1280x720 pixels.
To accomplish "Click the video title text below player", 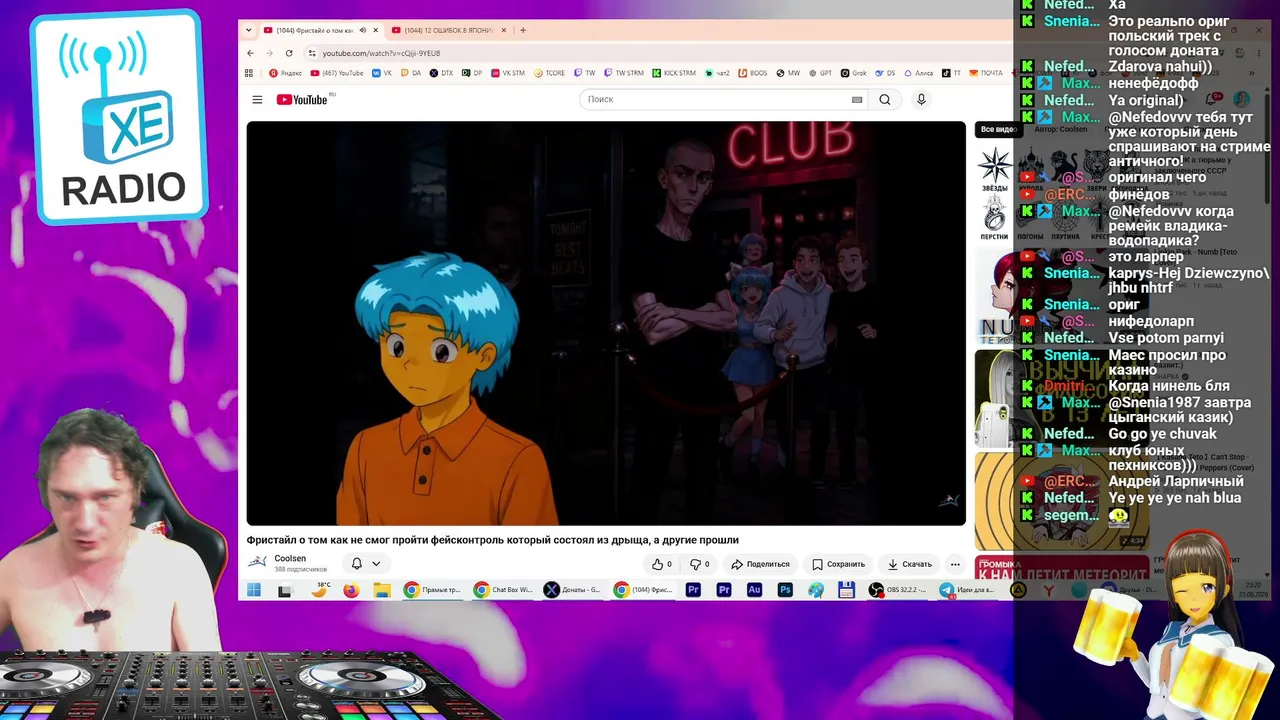I will (x=493, y=540).
